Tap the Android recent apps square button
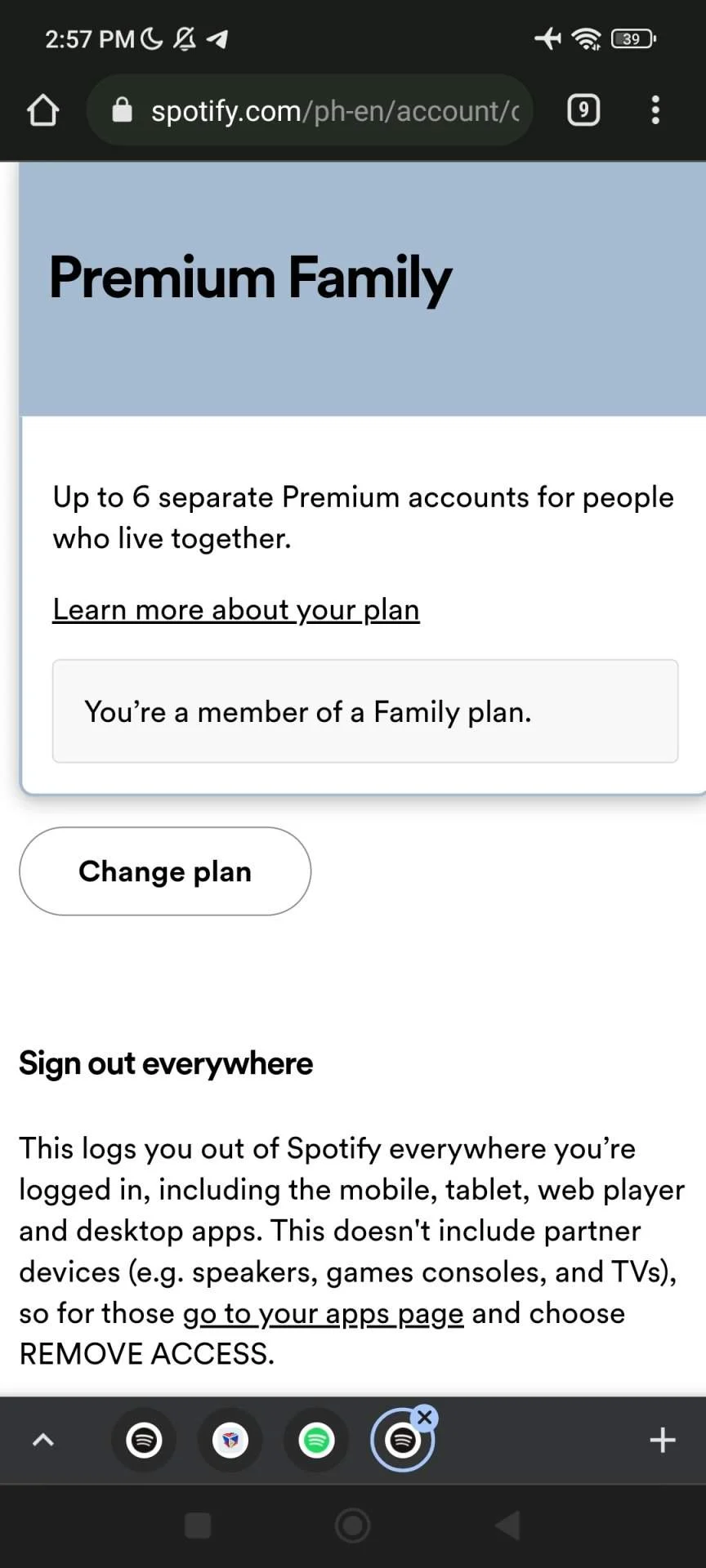 (x=198, y=1526)
